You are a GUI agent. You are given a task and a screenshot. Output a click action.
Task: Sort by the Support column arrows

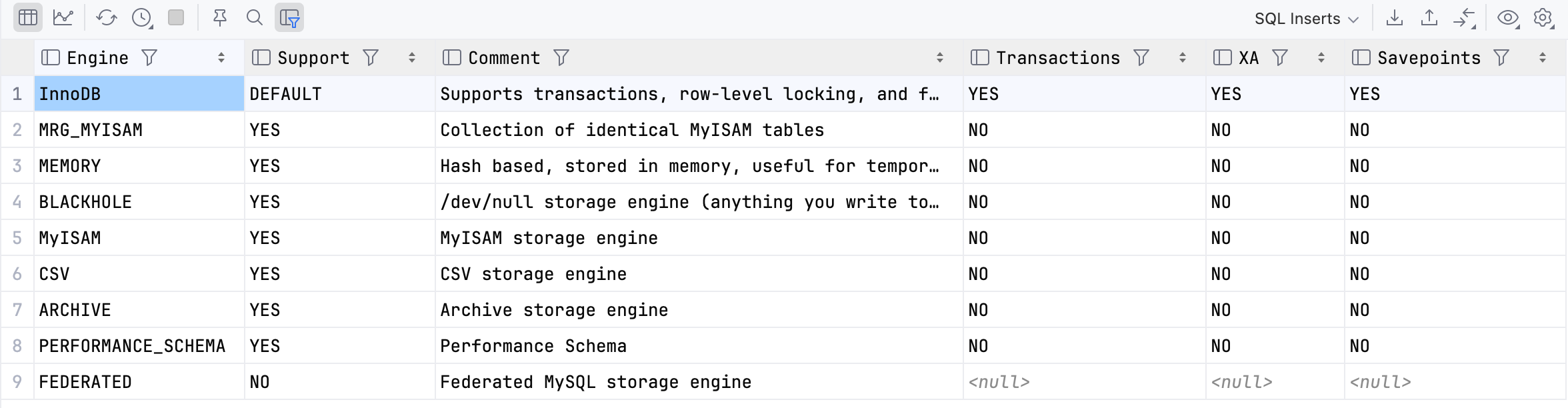(x=412, y=58)
